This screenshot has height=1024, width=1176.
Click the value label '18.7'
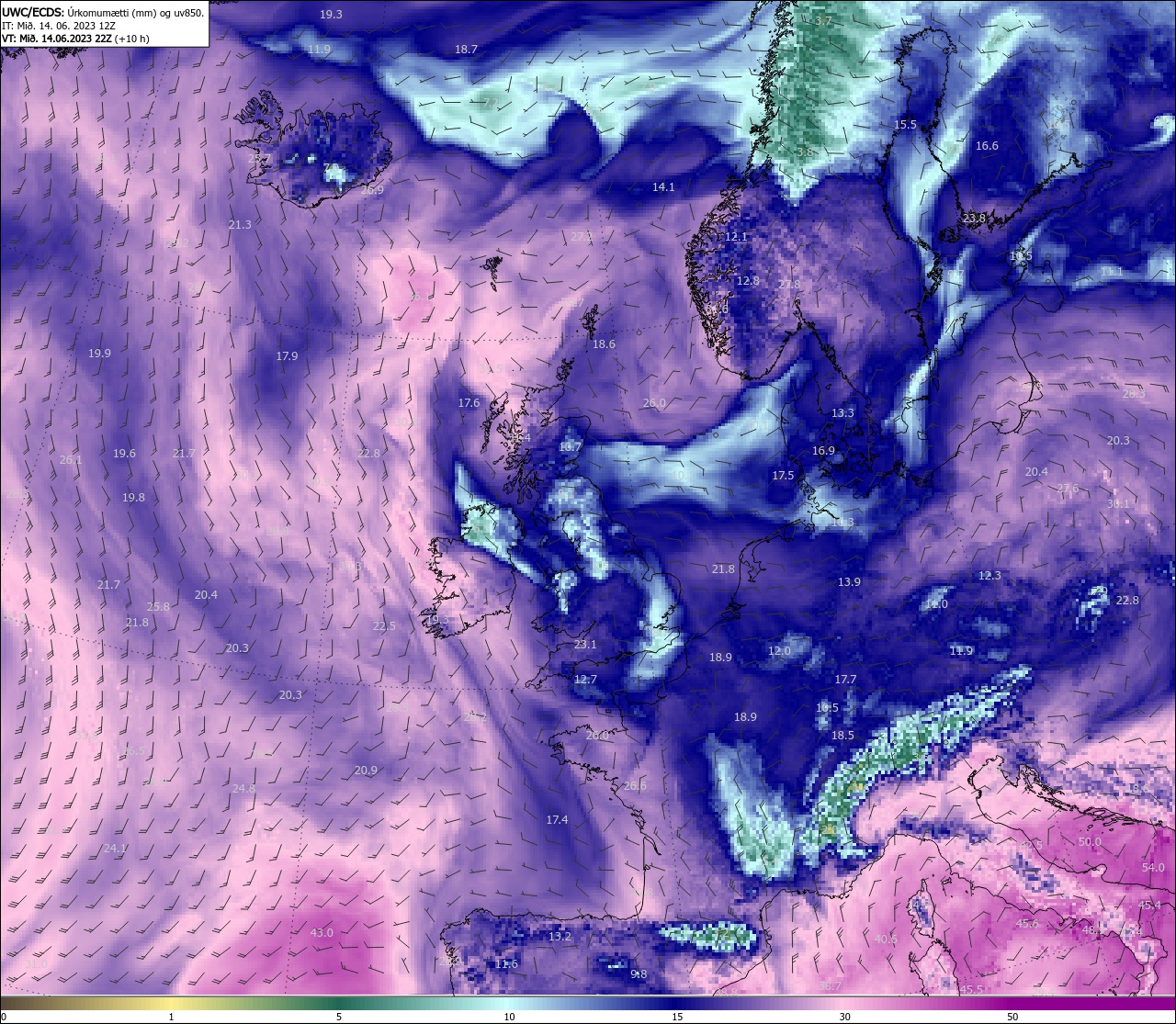coord(466,50)
